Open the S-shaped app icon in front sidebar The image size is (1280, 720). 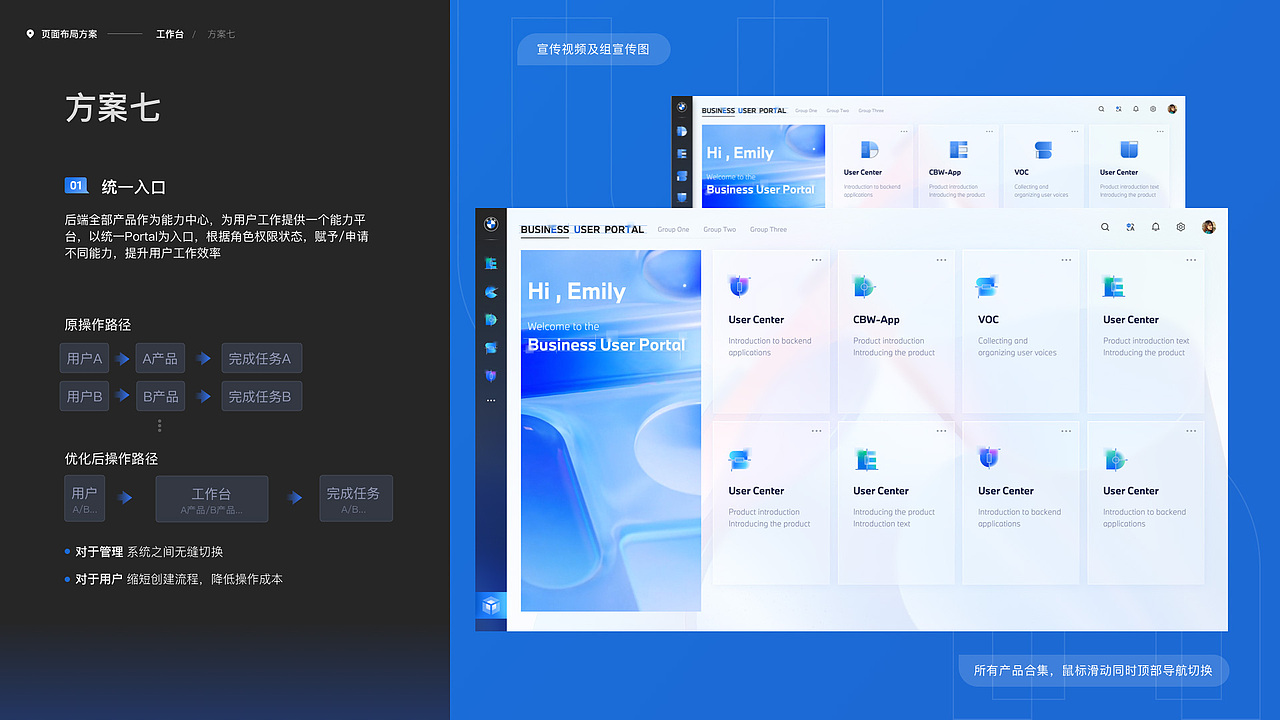(491, 348)
